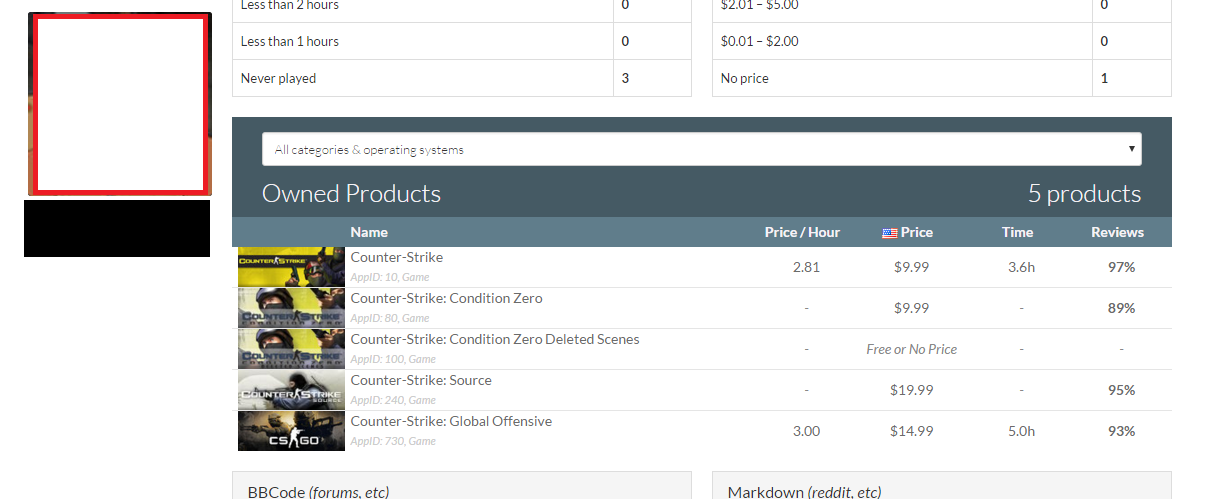Click the AppID: 100, Game label
Screen dimensions: 1223x499
393,359
